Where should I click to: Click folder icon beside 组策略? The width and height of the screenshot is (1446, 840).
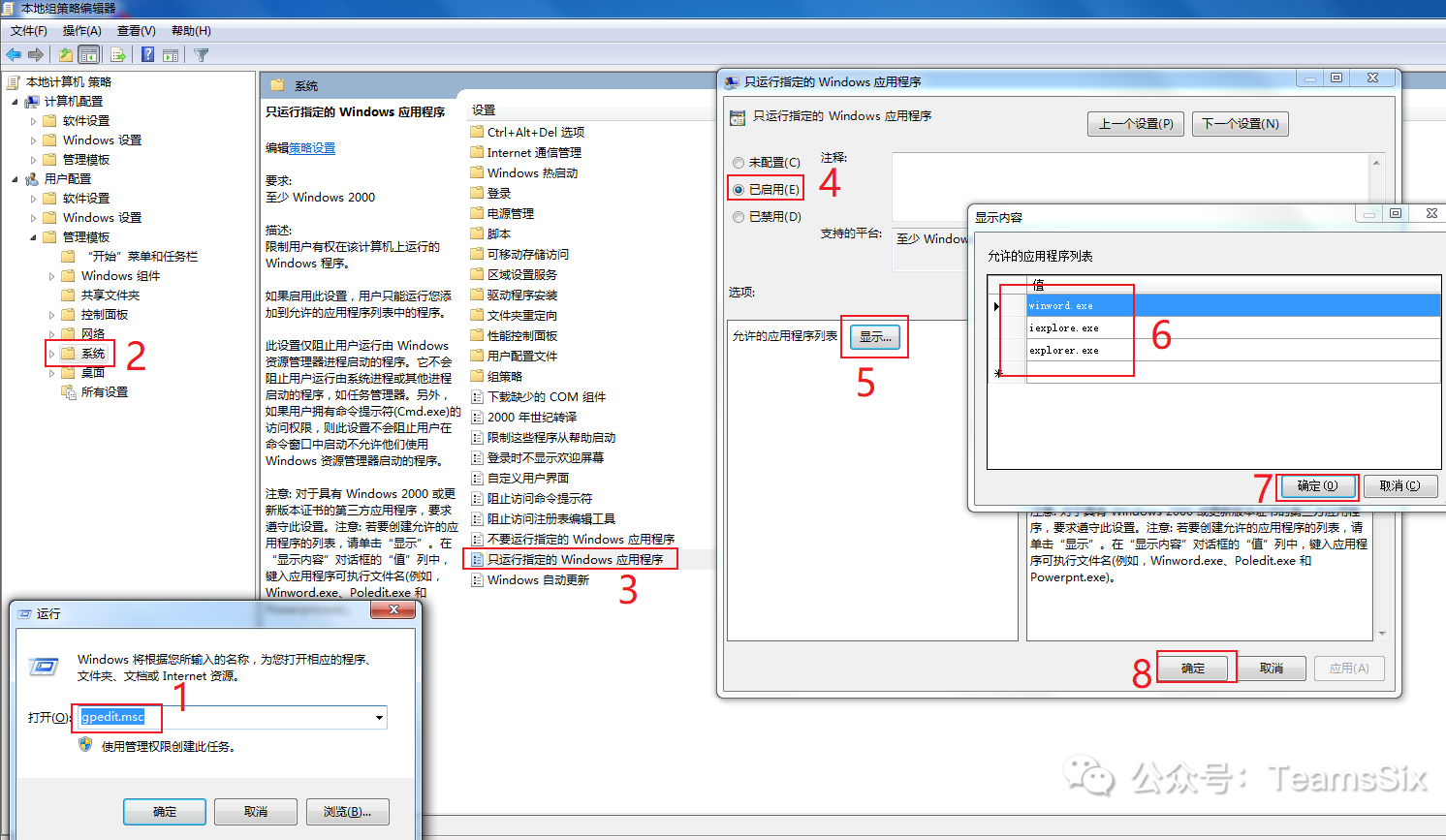[x=477, y=376]
